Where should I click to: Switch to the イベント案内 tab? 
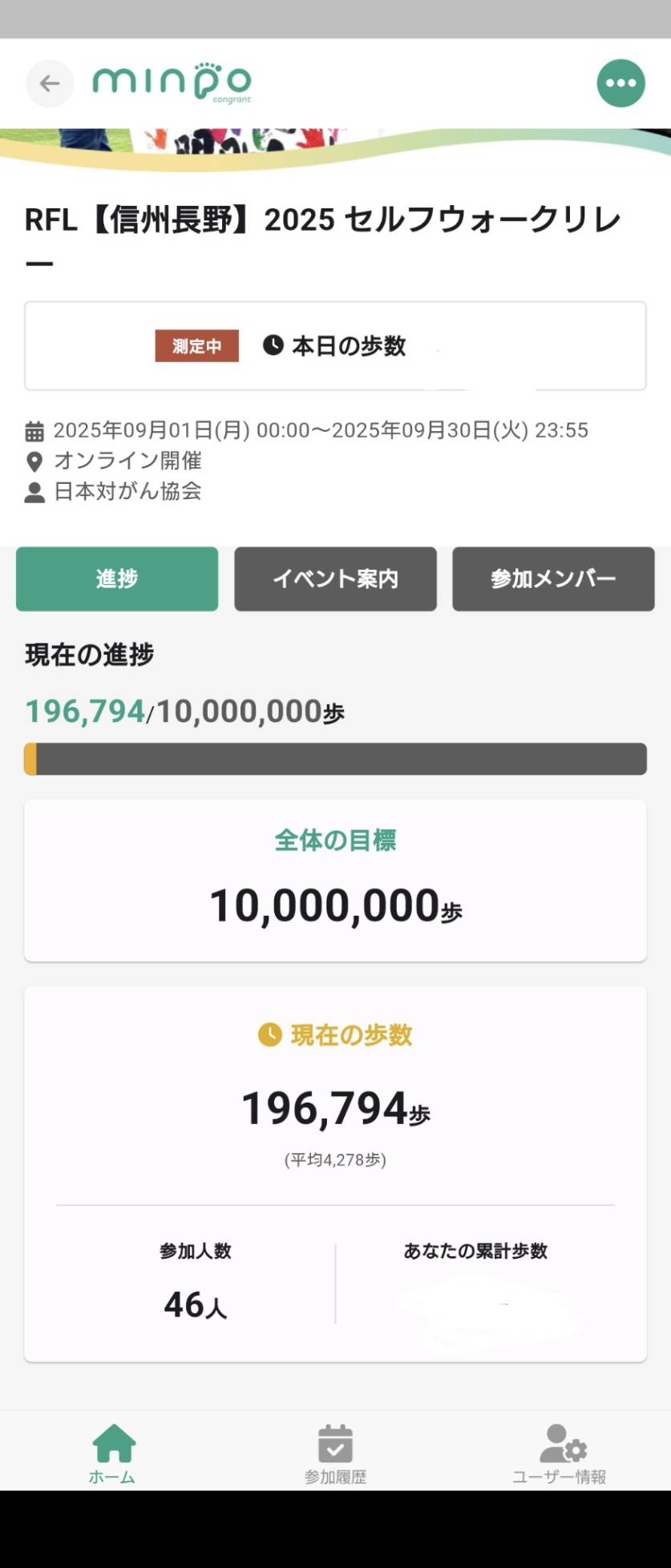point(335,578)
